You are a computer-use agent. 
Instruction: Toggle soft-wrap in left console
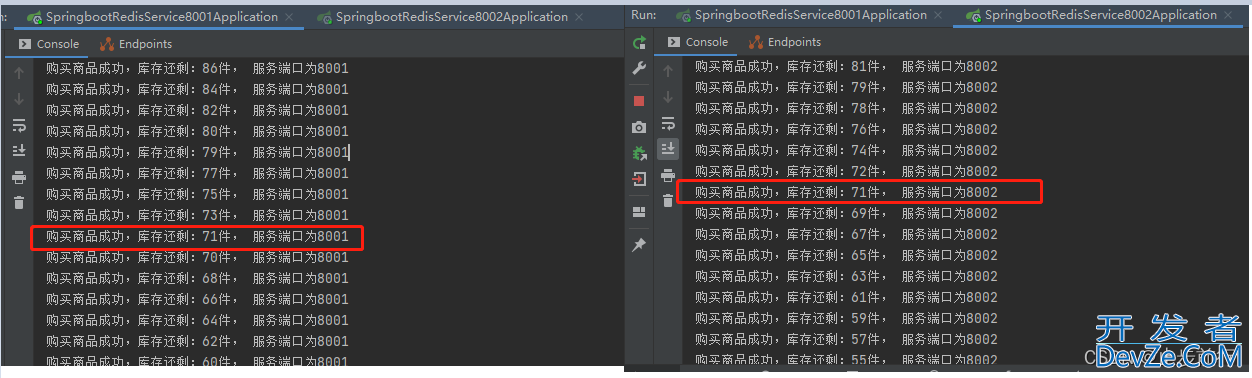19,125
